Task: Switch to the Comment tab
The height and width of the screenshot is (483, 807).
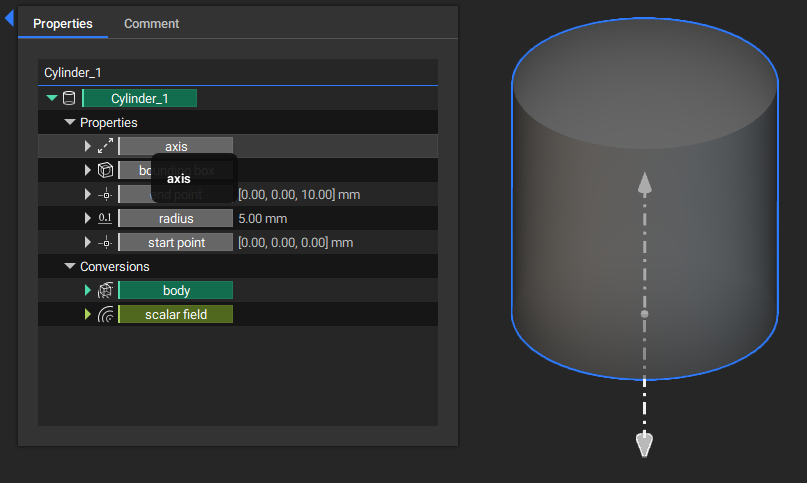Action: point(151,23)
